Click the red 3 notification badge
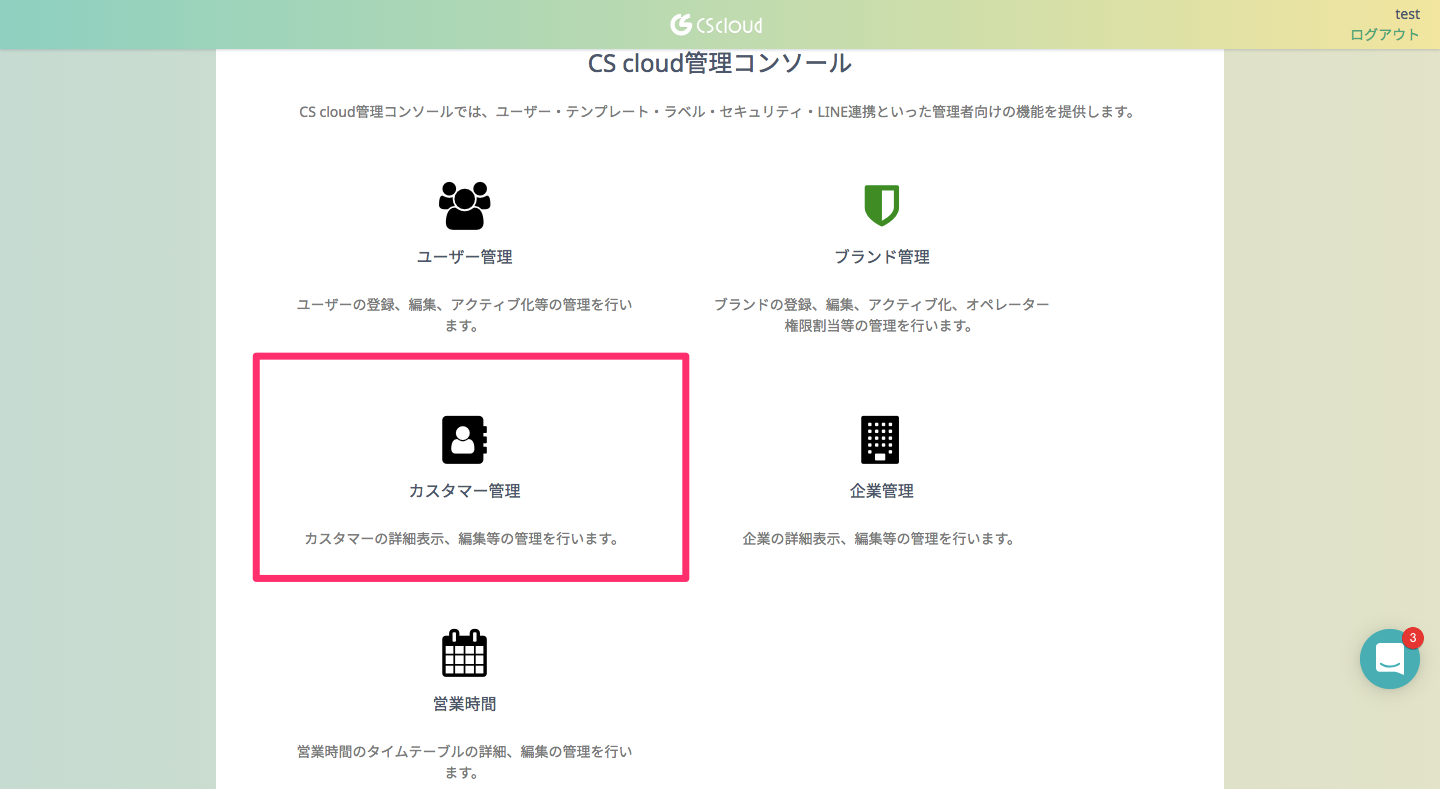The width and height of the screenshot is (1440, 789). point(1412,638)
